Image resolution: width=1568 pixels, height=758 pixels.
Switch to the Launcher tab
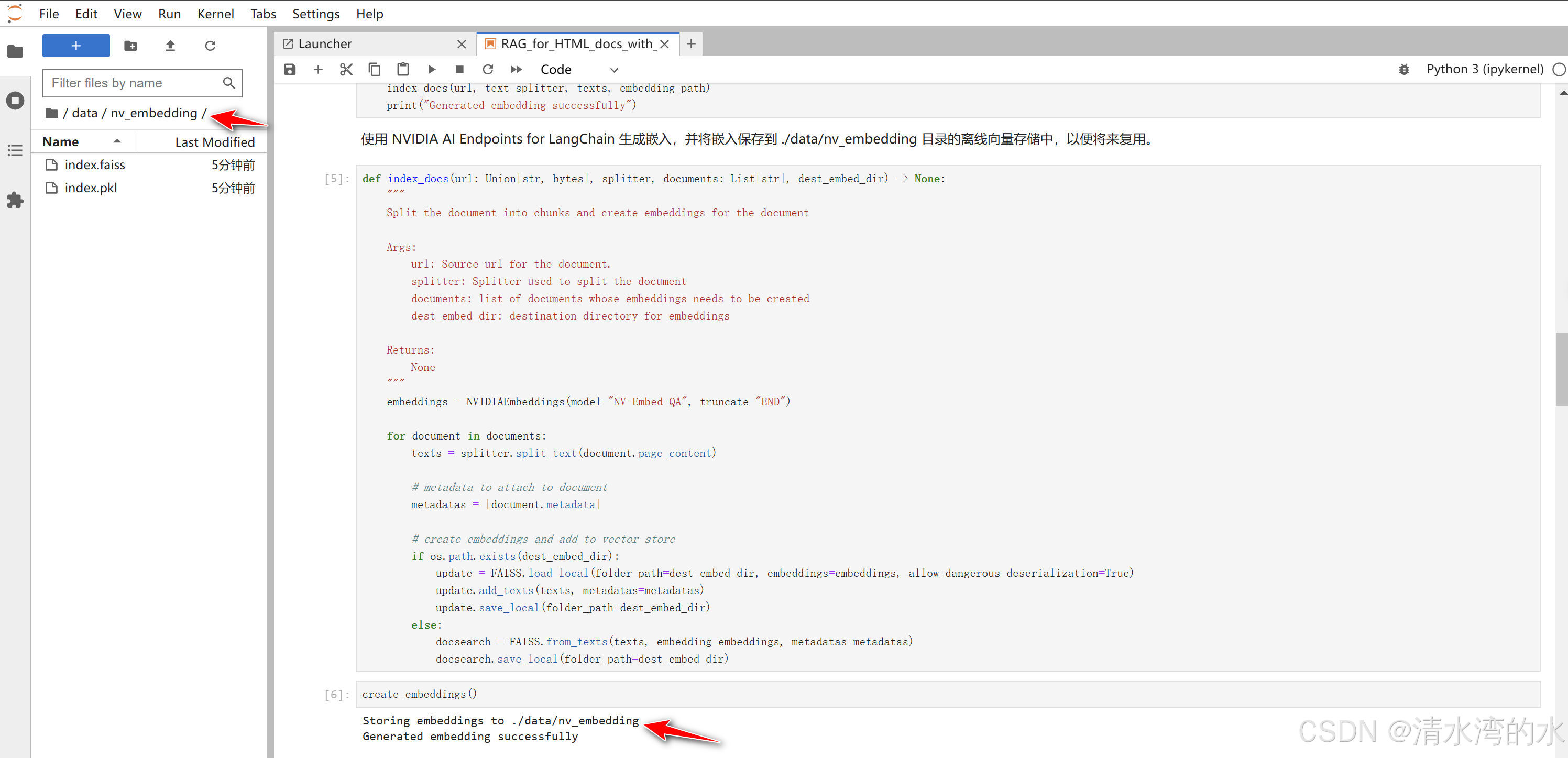click(x=325, y=44)
